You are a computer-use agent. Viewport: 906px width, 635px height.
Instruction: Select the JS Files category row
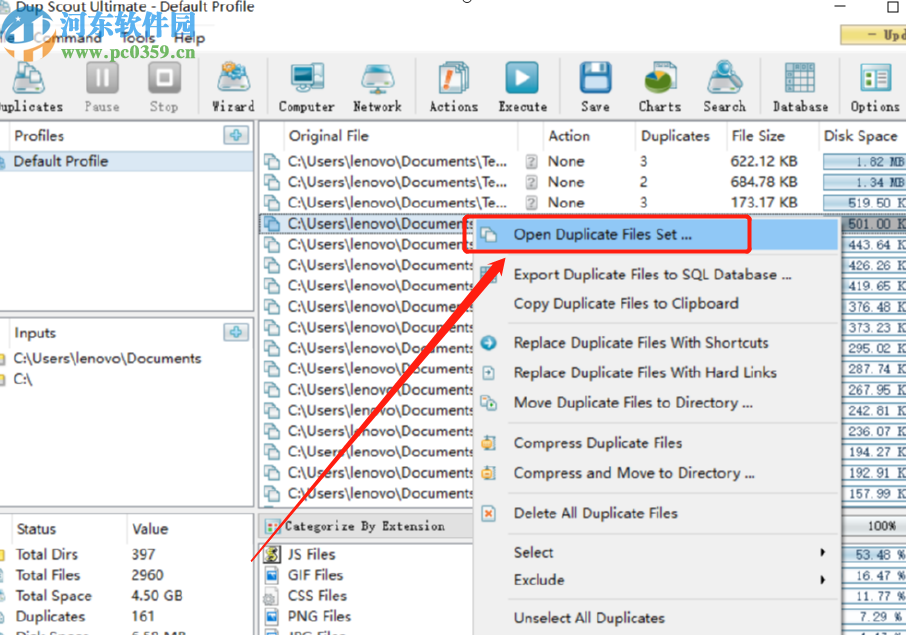pyautogui.click(x=367, y=555)
